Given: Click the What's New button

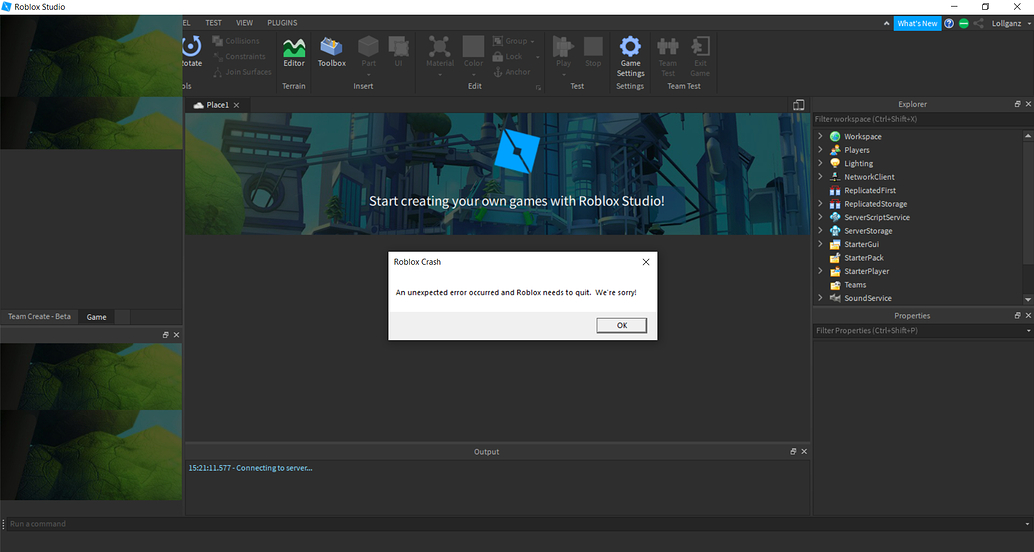Looking at the screenshot, I should (x=917, y=24).
